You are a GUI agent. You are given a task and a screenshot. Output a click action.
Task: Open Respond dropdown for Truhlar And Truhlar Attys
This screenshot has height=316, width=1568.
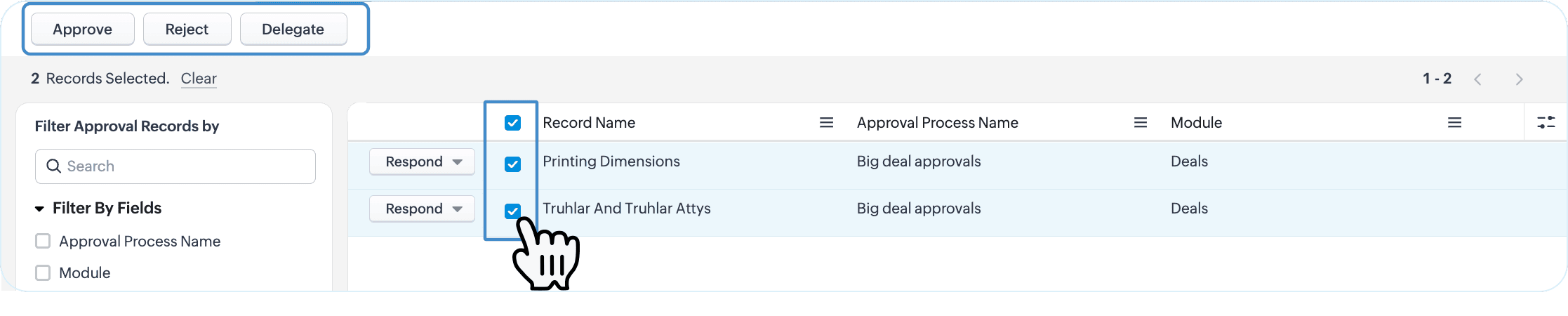(x=422, y=209)
